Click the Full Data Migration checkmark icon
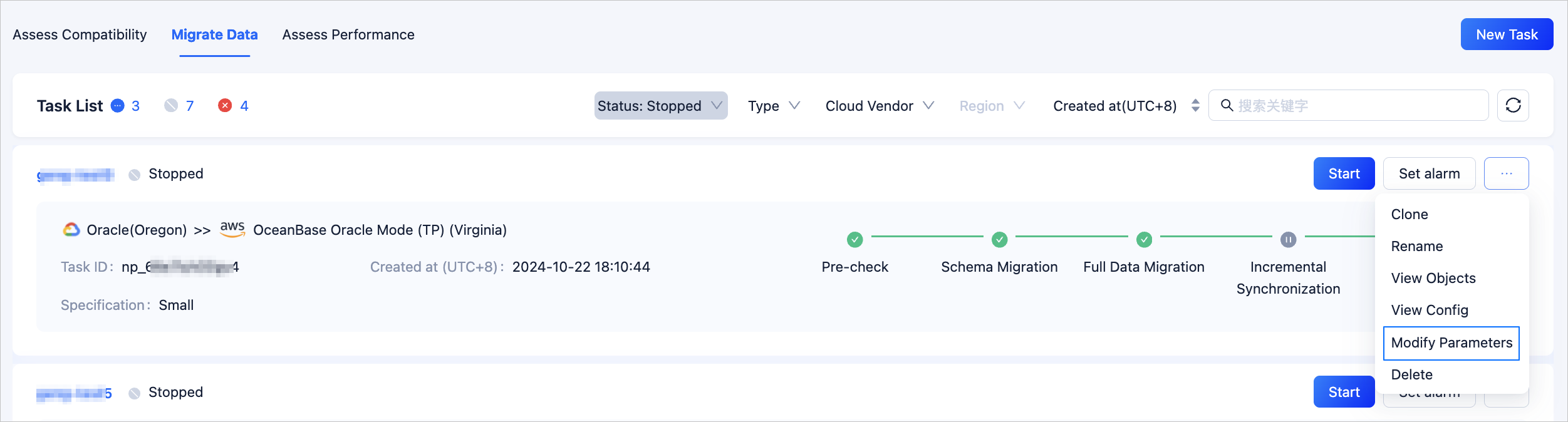Viewport: 1568px width, 422px height. tap(1144, 239)
